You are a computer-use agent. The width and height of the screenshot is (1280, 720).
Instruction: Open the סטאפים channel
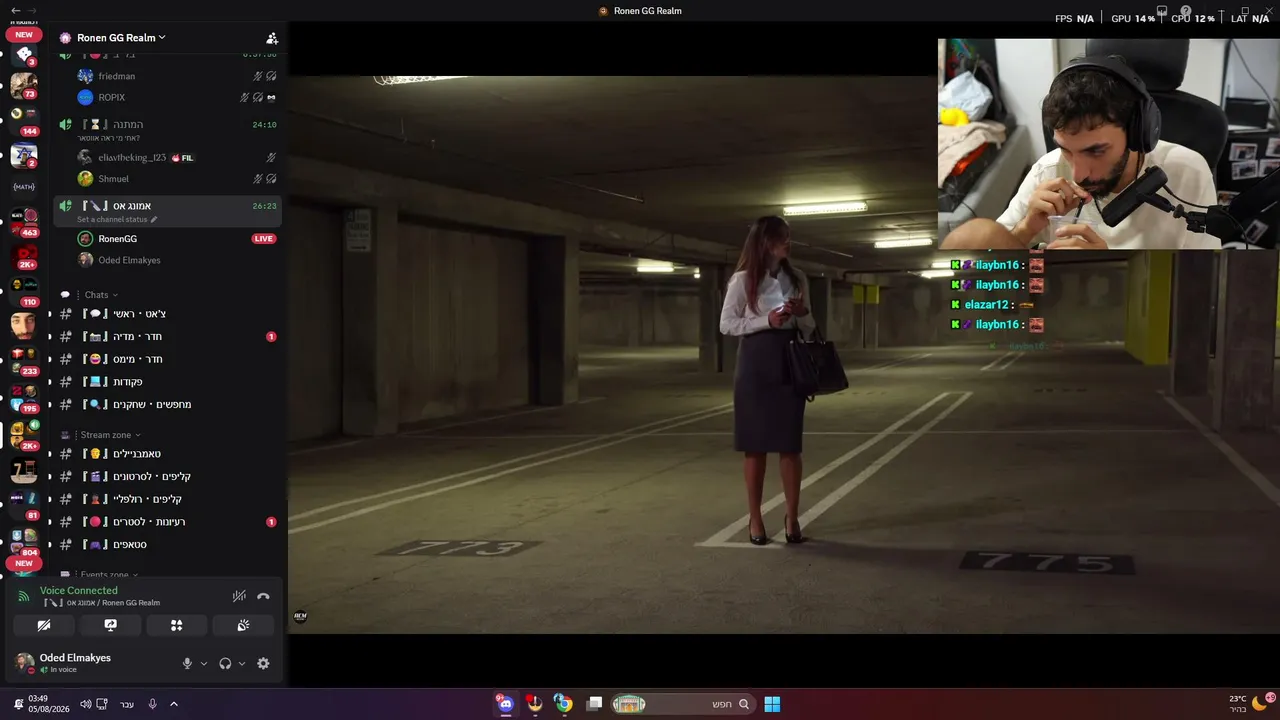[x=167, y=545]
